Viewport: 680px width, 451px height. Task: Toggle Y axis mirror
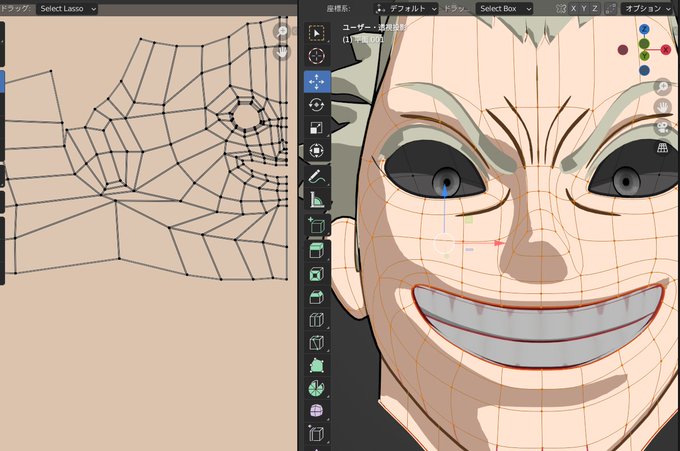pos(584,9)
